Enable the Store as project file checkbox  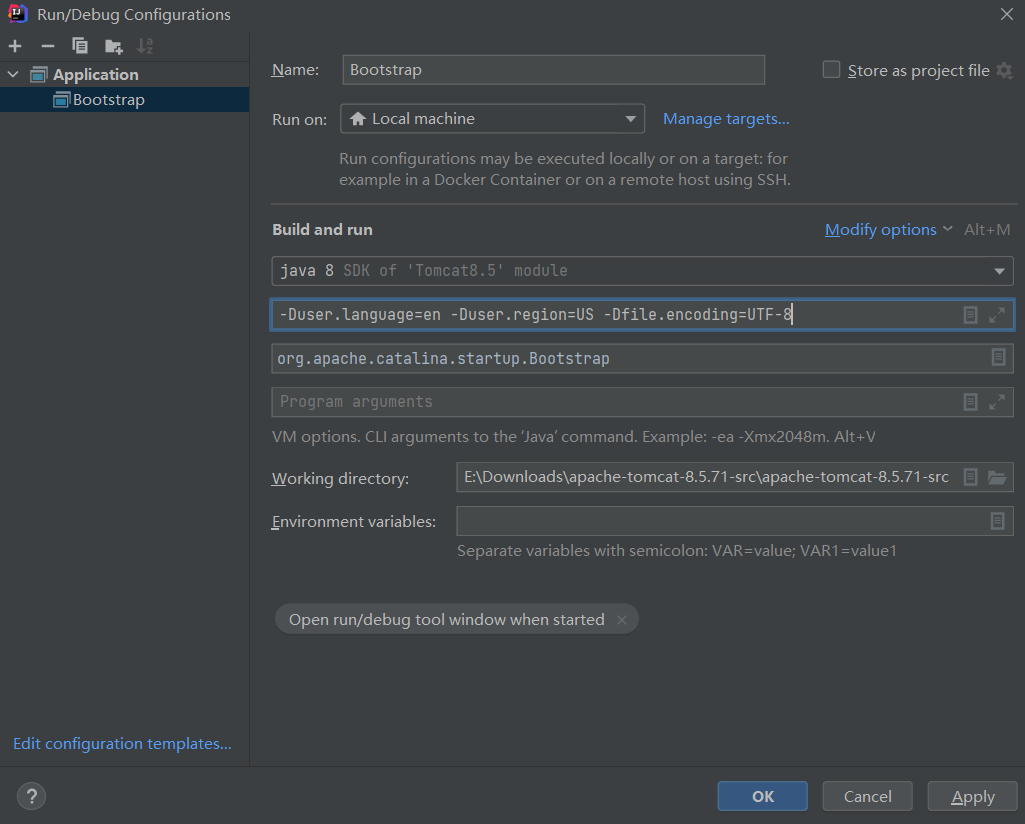coord(831,70)
